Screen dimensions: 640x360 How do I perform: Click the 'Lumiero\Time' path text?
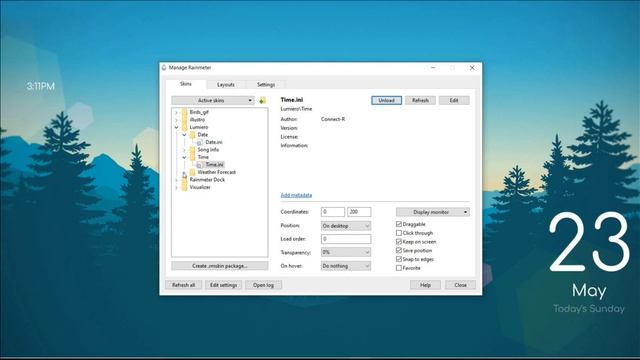point(296,109)
